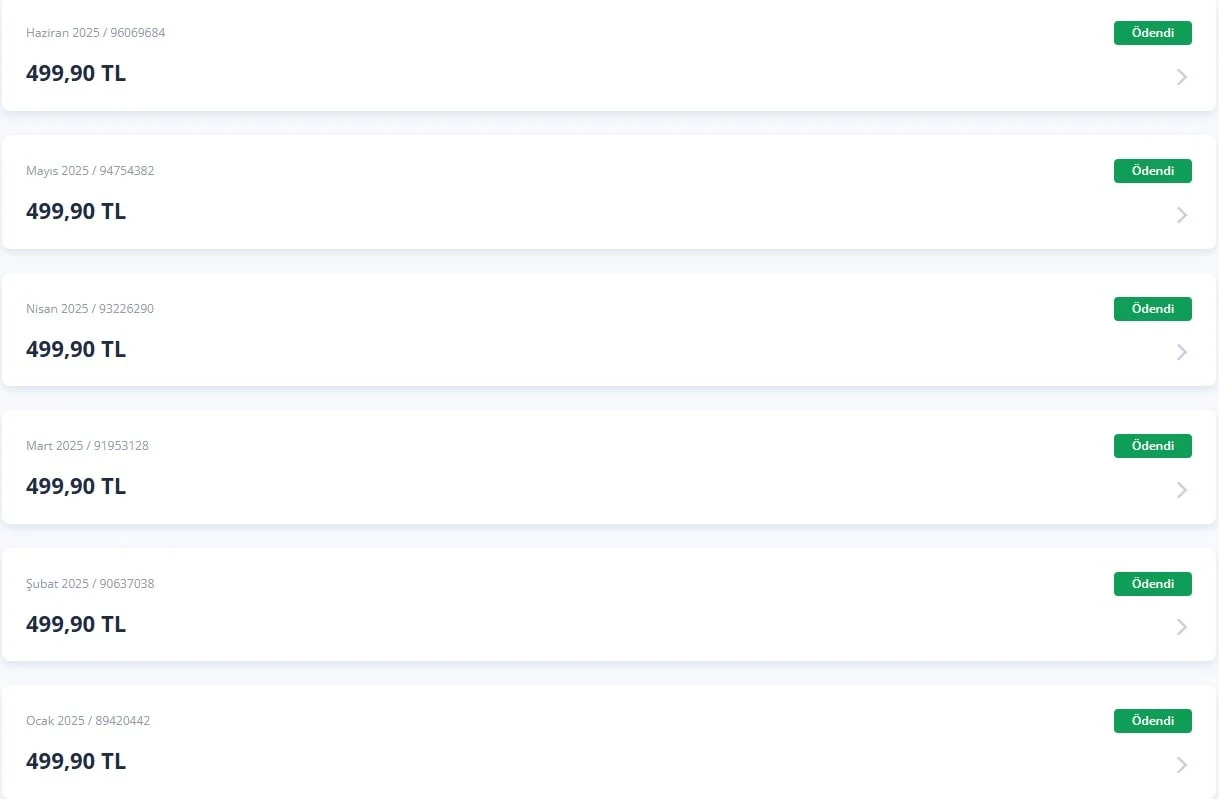
Task: Open invoice Ocak 2025 / 89420442
Action: [x=88, y=721]
